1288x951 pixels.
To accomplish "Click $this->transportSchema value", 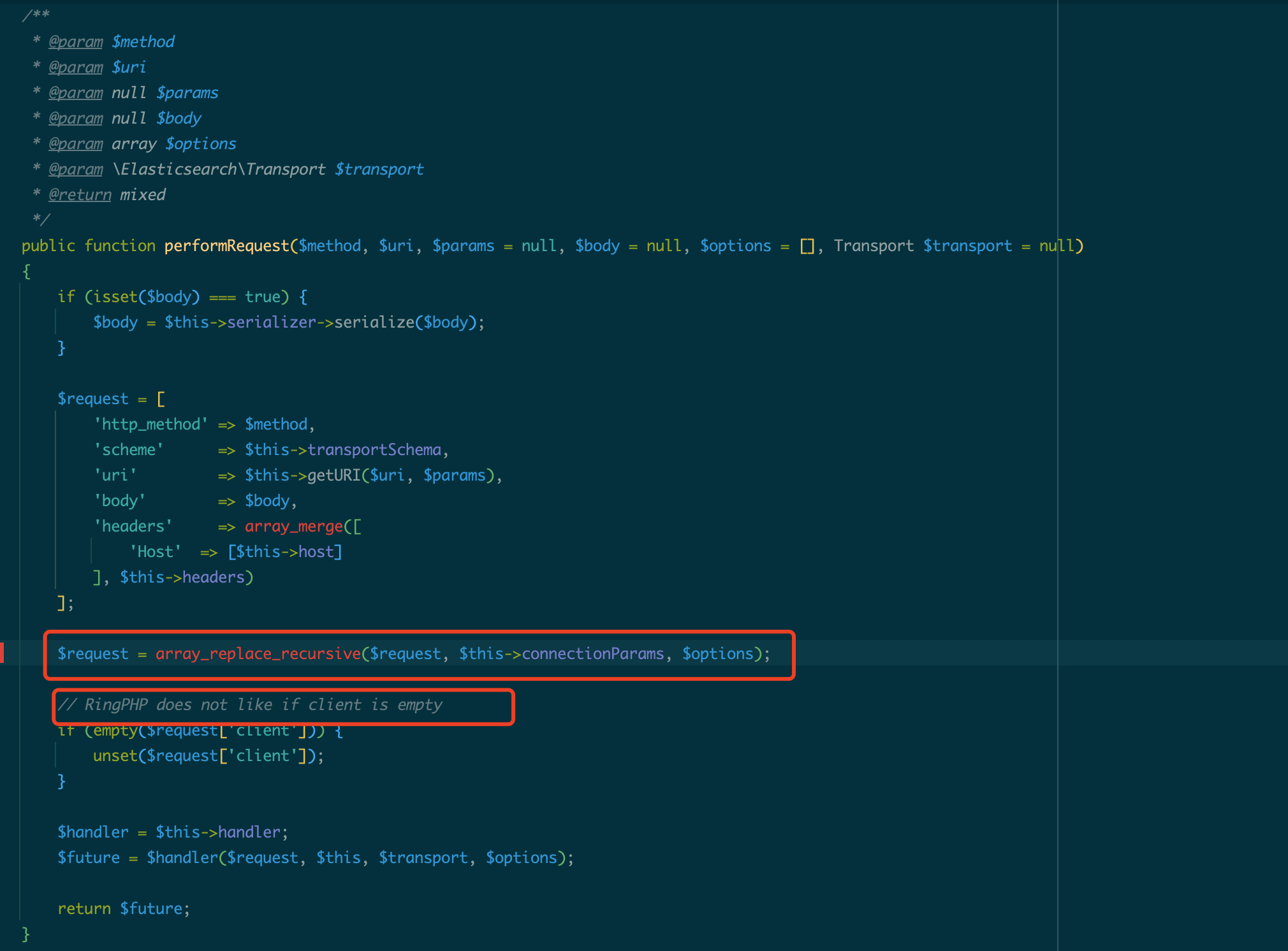I will pos(343,450).
